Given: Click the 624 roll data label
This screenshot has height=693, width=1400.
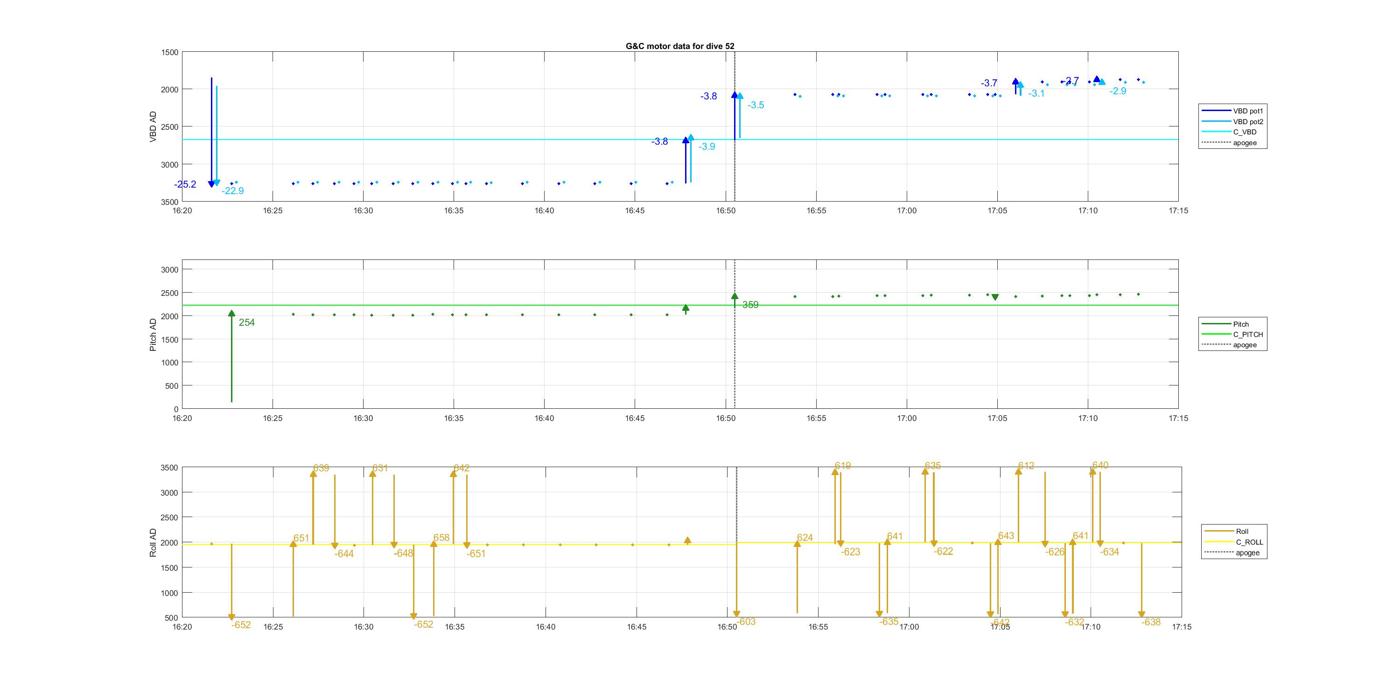Looking at the screenshot, I should click(805, 538).
